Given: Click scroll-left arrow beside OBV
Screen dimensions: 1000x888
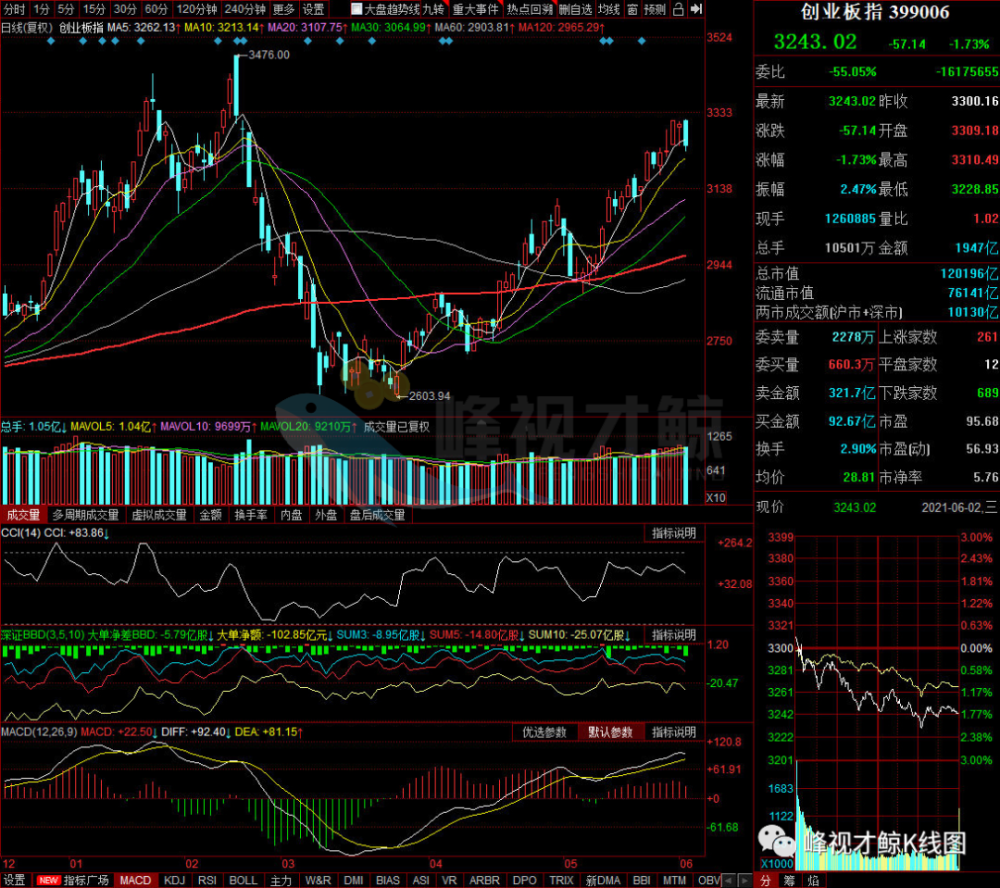Looking at the screenshot, I should [730, 880].
